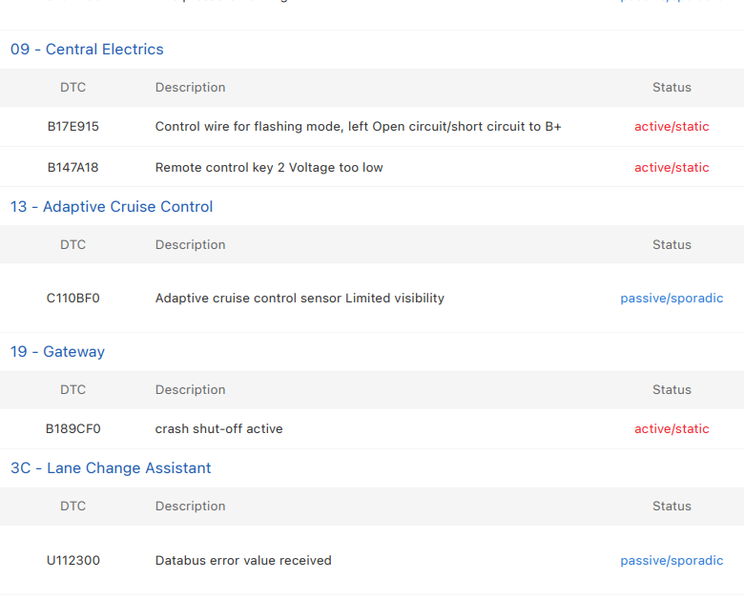The height and width of the screenshot is (600, 744).
Task: Click DTC code C110BF0
Action: pos(73,298)
